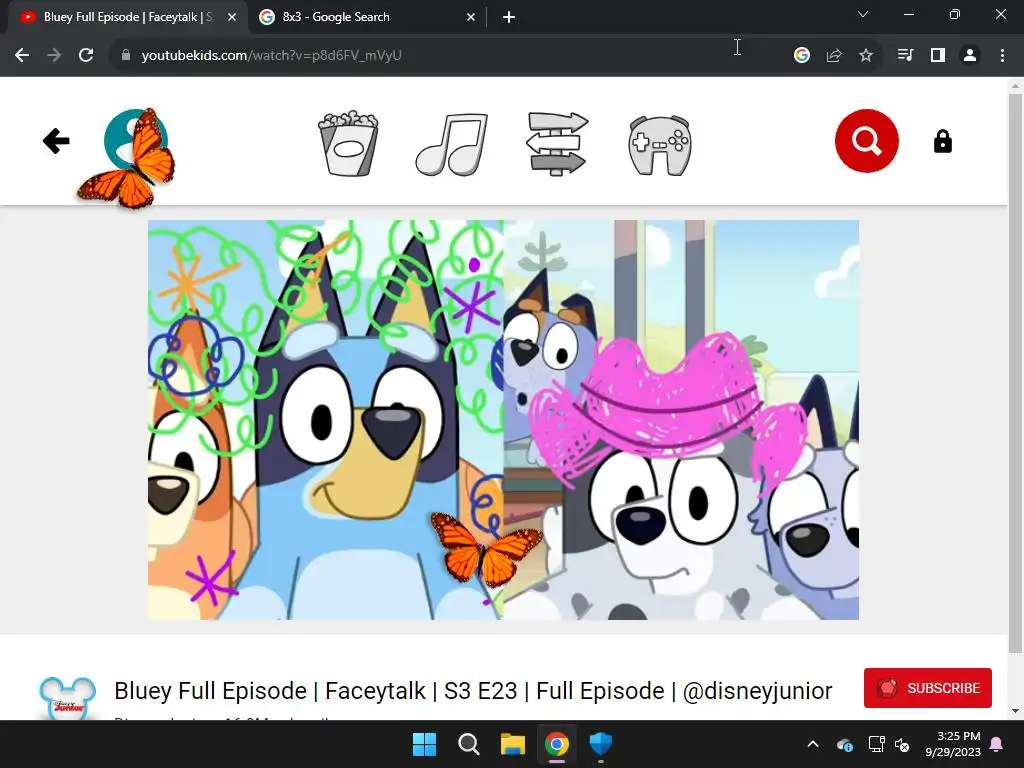
Task: Click the red search button
Action: 867,141
